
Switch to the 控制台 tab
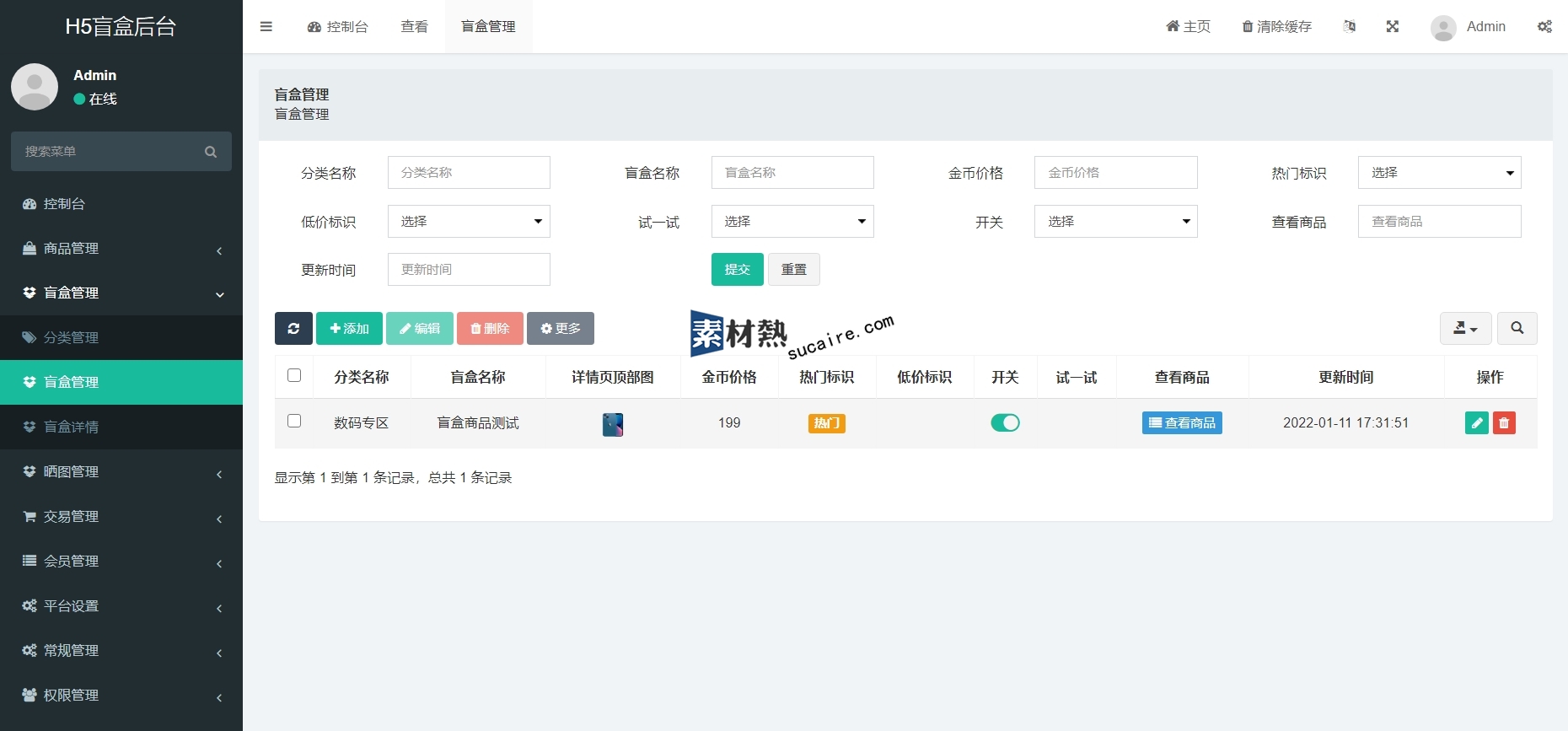point(338,26)
